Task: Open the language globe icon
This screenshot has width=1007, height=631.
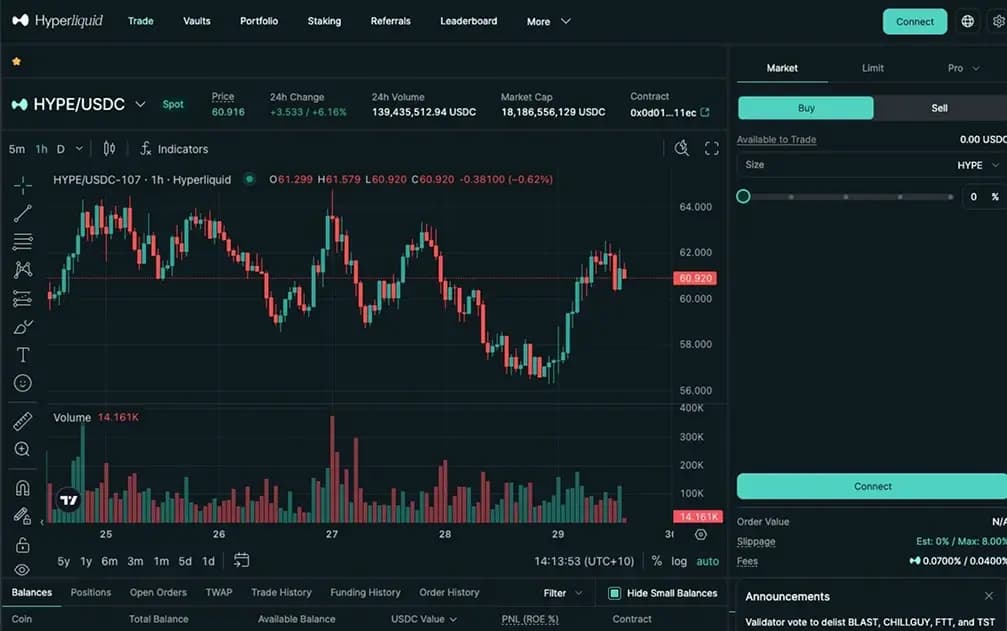Action: click(x=967, y=21)
